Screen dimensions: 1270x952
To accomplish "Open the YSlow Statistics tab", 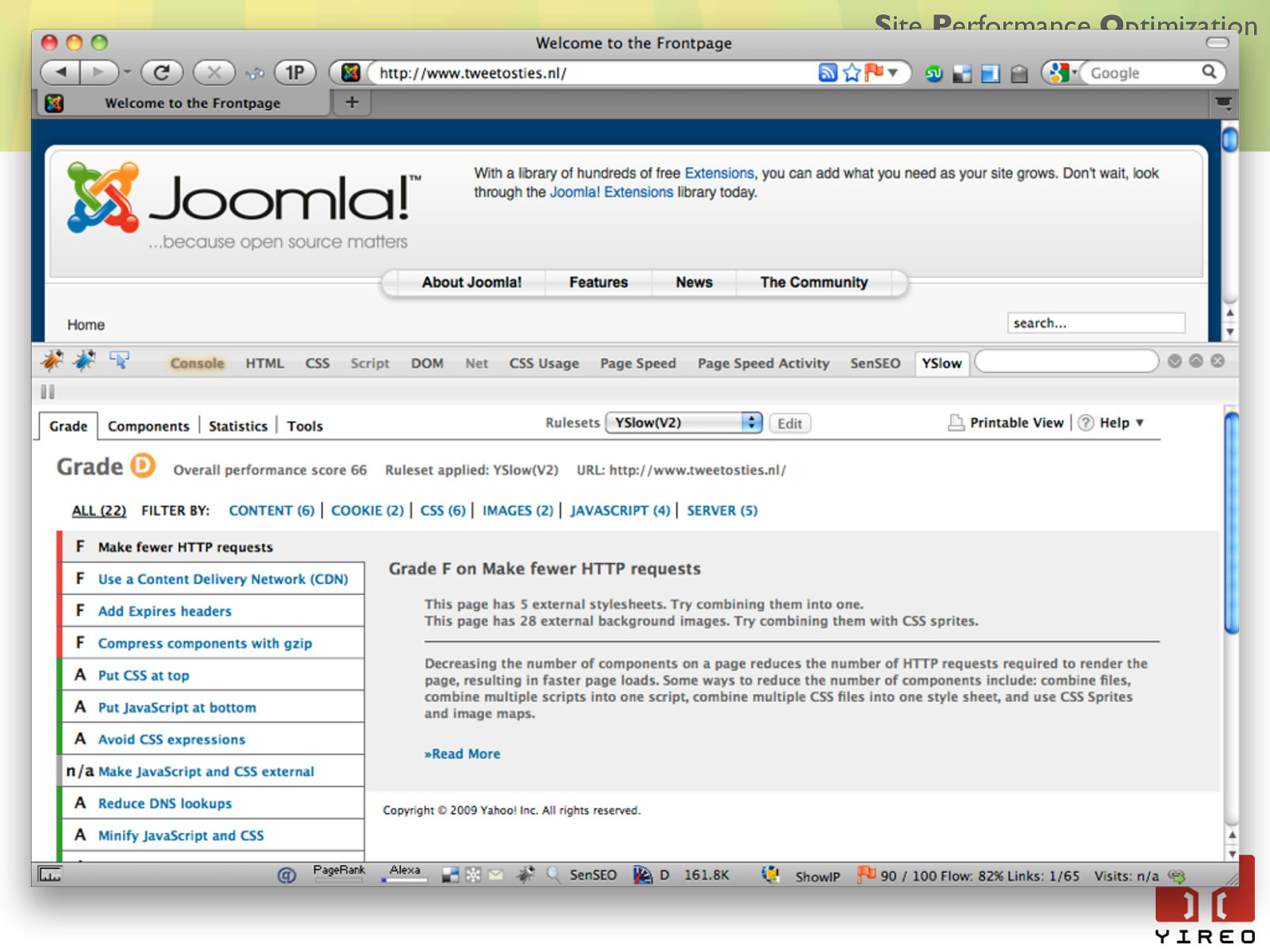I will coord(238,426).
